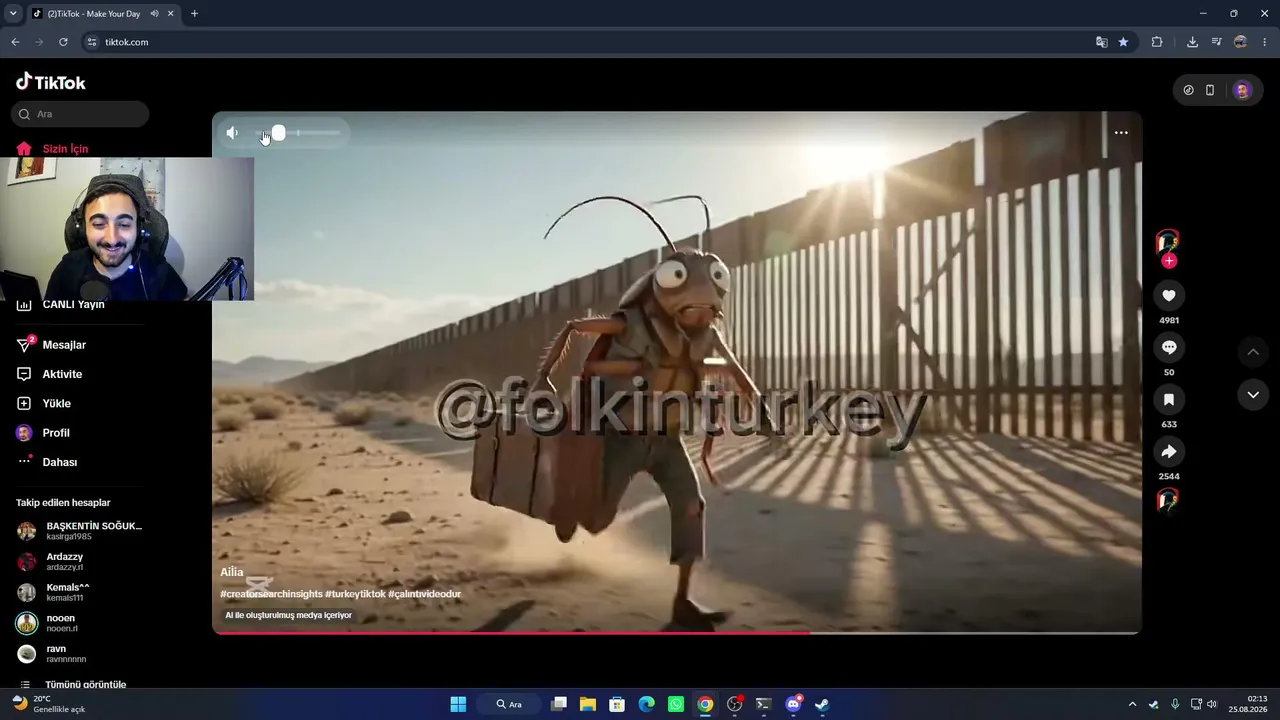The image size is (1280, 720).
Task: View site information icon in the address bar
Action: (x=92, y=42)
